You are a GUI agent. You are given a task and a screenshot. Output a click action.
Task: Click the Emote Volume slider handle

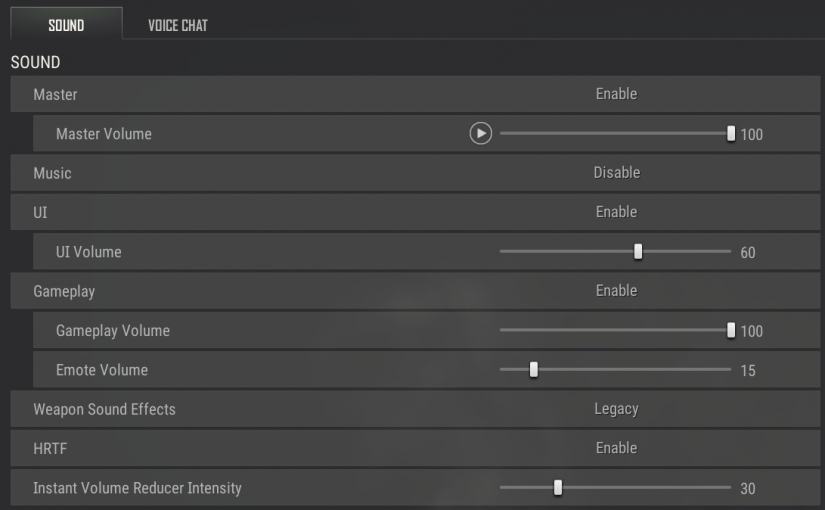(x=534, y=370)
